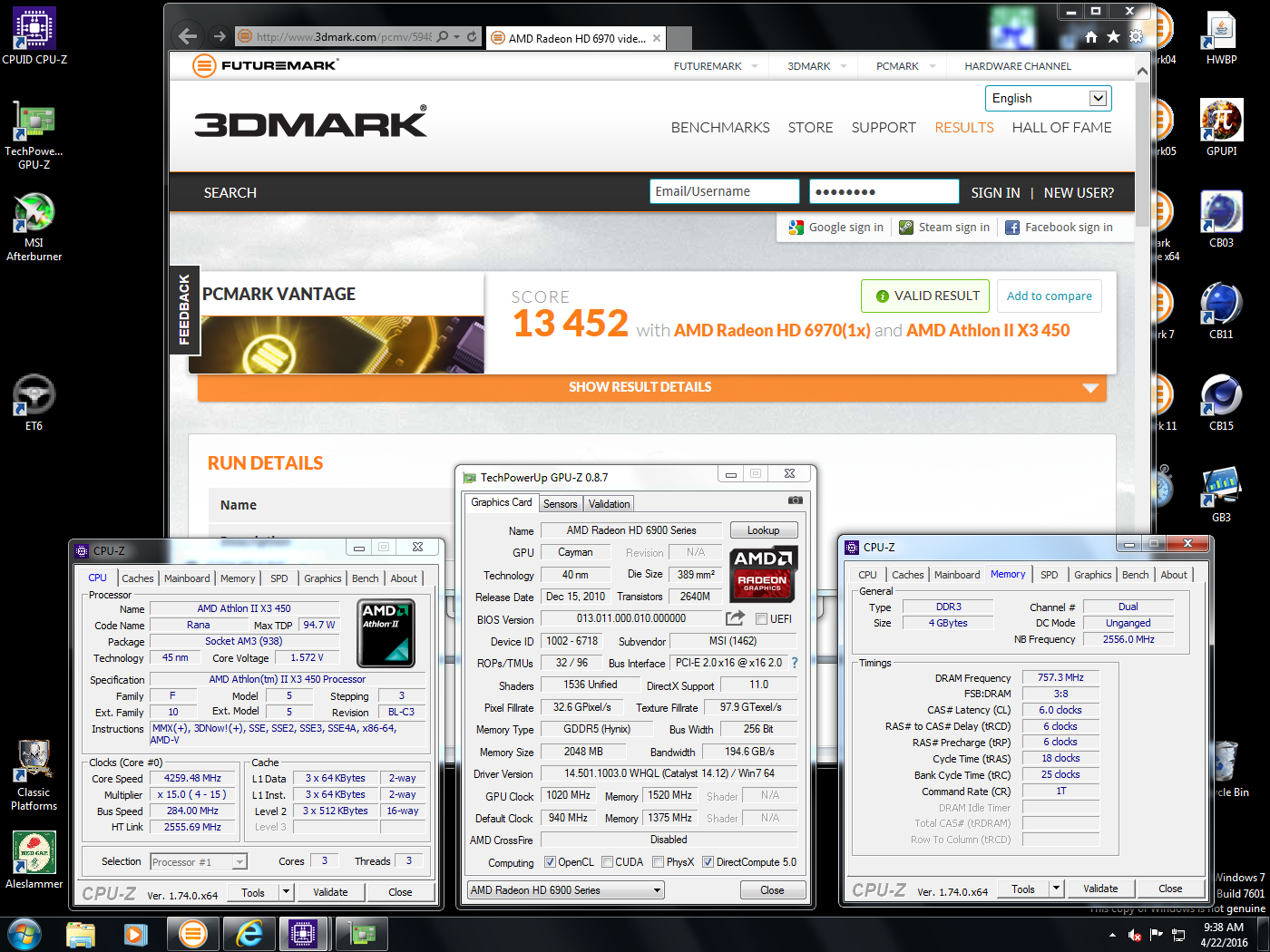The width and height of the screenshot is (1270, 952).
Task: Open TechPowerUp GPU-Z desktop shortcut
Action: click(34, 135)
